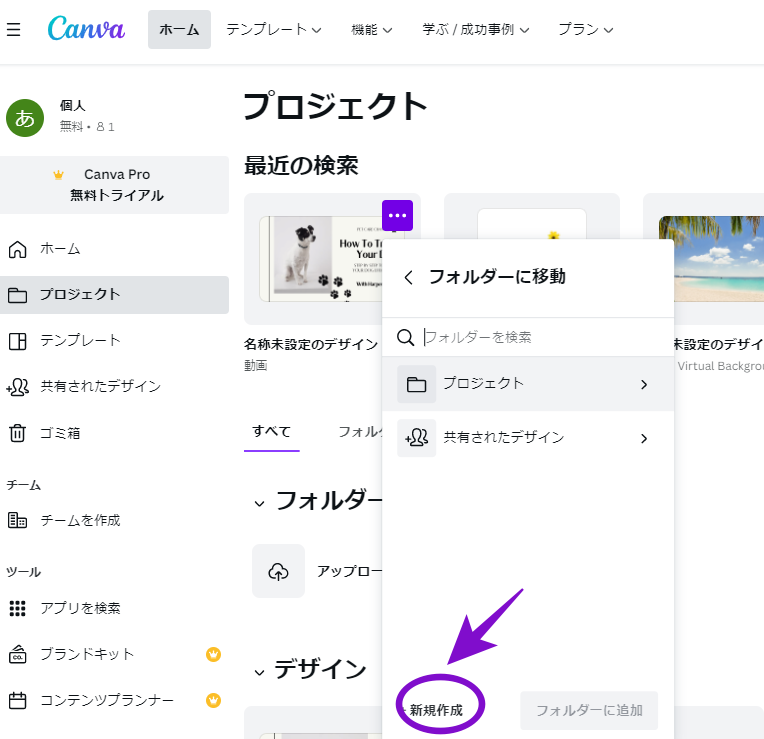Viewport: 764px width, 739px height.
Task: Click the 新規作成 button
Action: click(435, 710)
